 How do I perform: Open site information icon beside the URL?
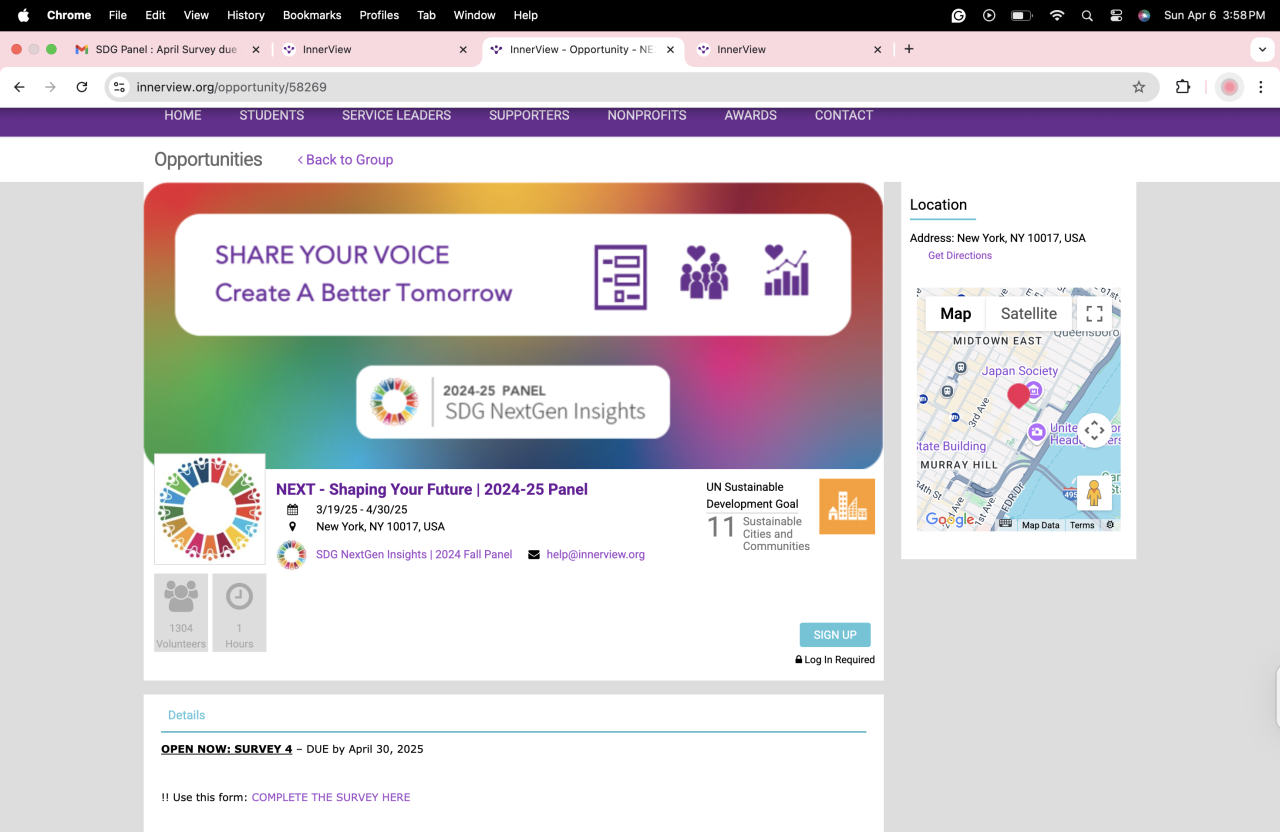pos(119,87)
